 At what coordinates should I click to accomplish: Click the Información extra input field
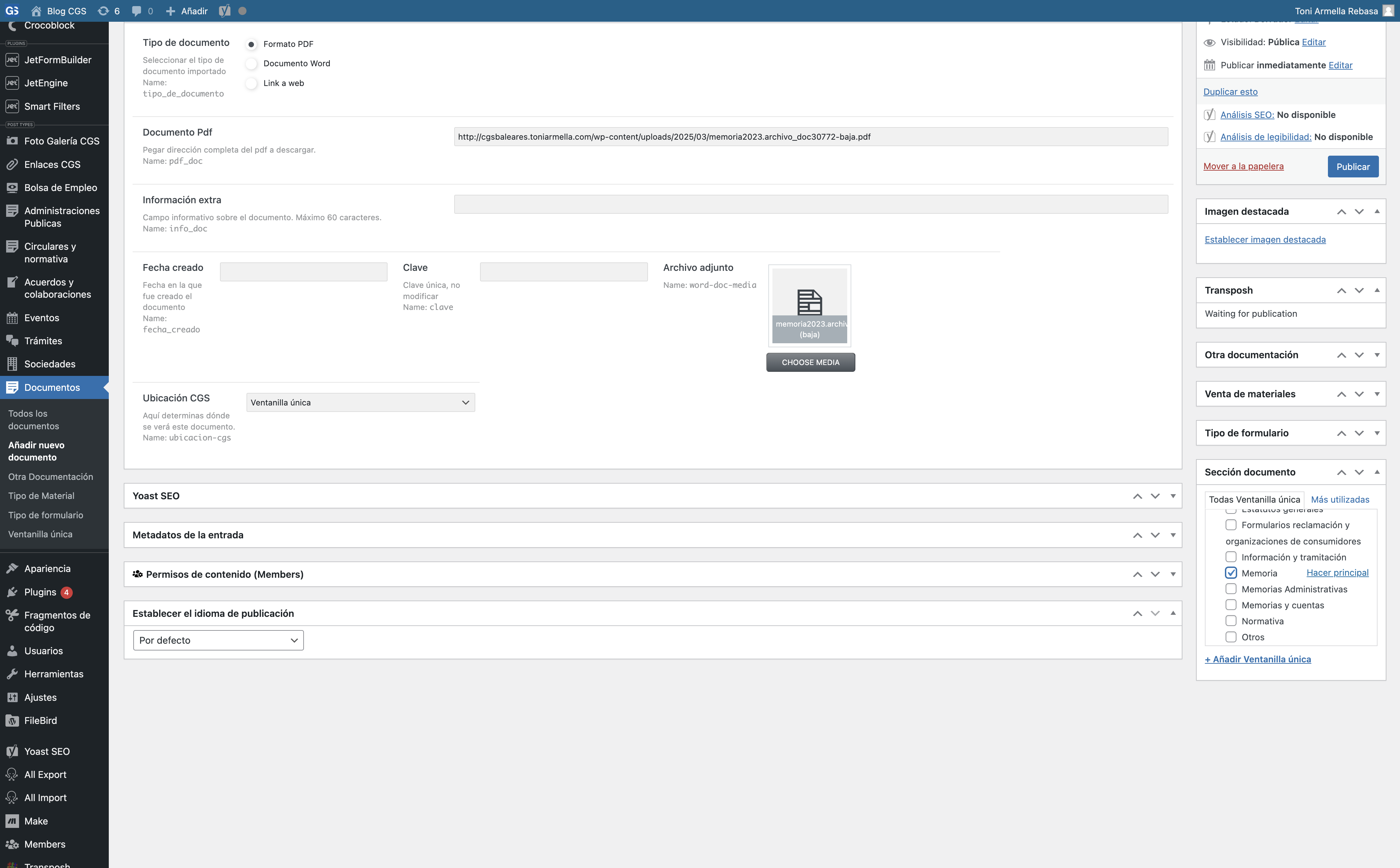811,204
